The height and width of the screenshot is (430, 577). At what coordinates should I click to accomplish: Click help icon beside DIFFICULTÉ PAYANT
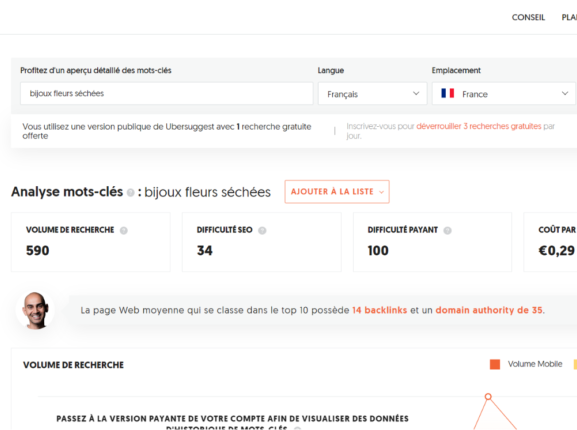tap(447, 231)
